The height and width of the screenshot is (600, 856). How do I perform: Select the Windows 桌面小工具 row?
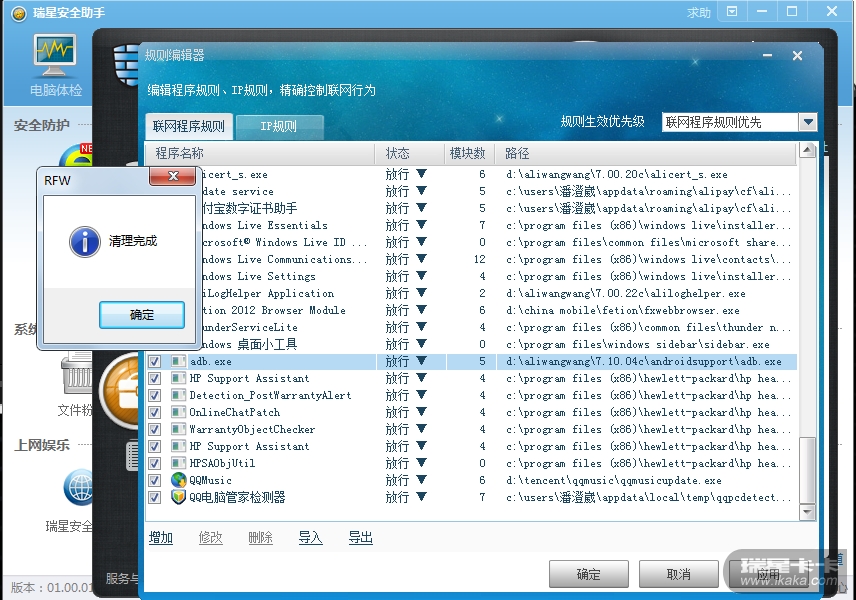pyautogui.click(x=472, y=344)
